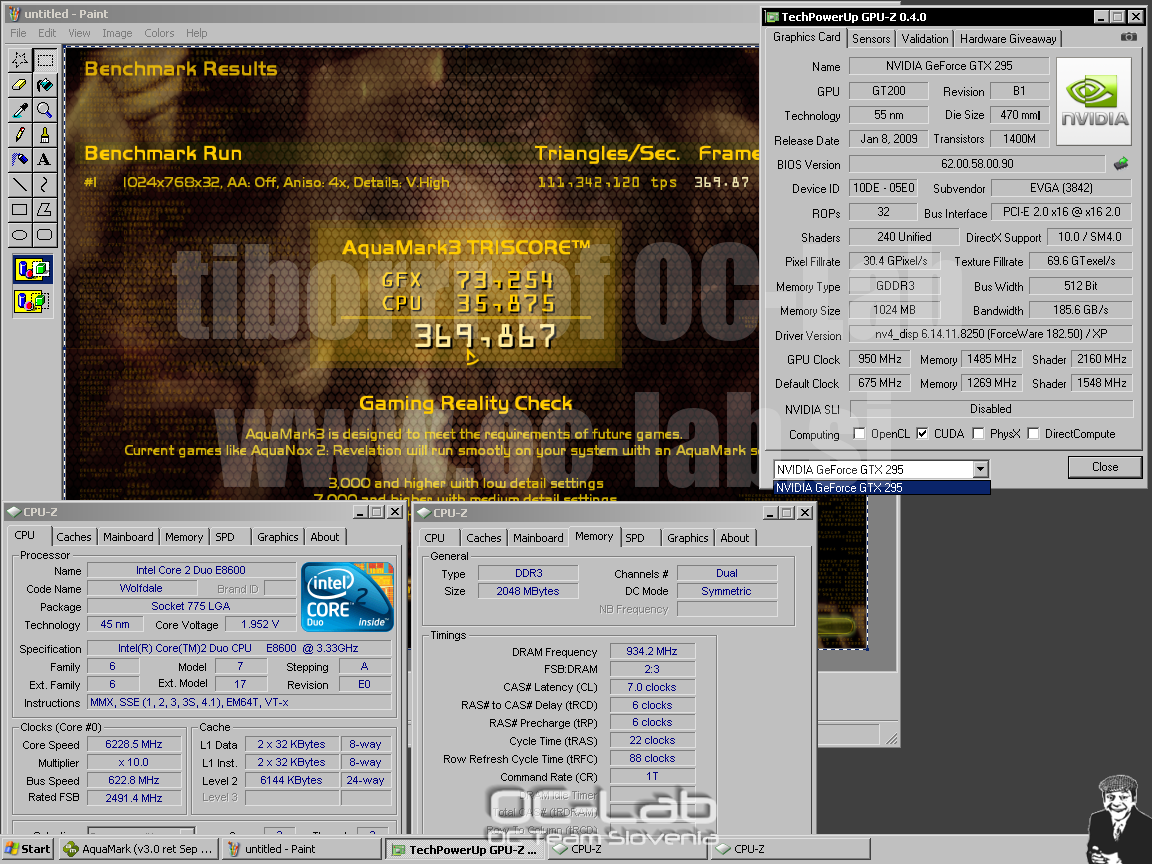Switch to the Validation tab in GPU-Z

coord(925,39)
